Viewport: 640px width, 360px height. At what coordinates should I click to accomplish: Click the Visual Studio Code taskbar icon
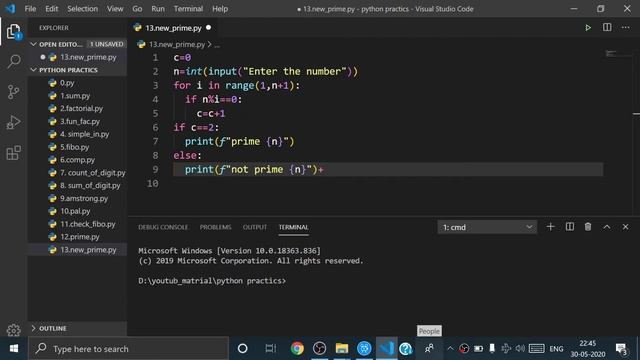click(x=386, y=349)
